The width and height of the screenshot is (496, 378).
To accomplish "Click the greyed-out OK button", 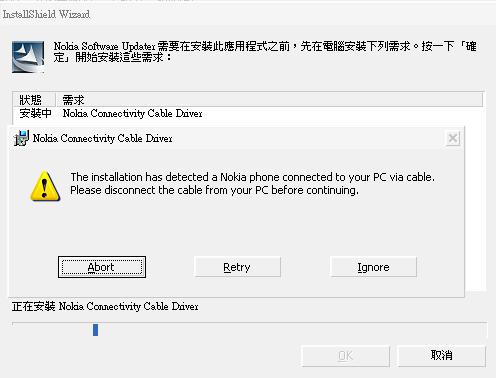I will click(345, 356).
